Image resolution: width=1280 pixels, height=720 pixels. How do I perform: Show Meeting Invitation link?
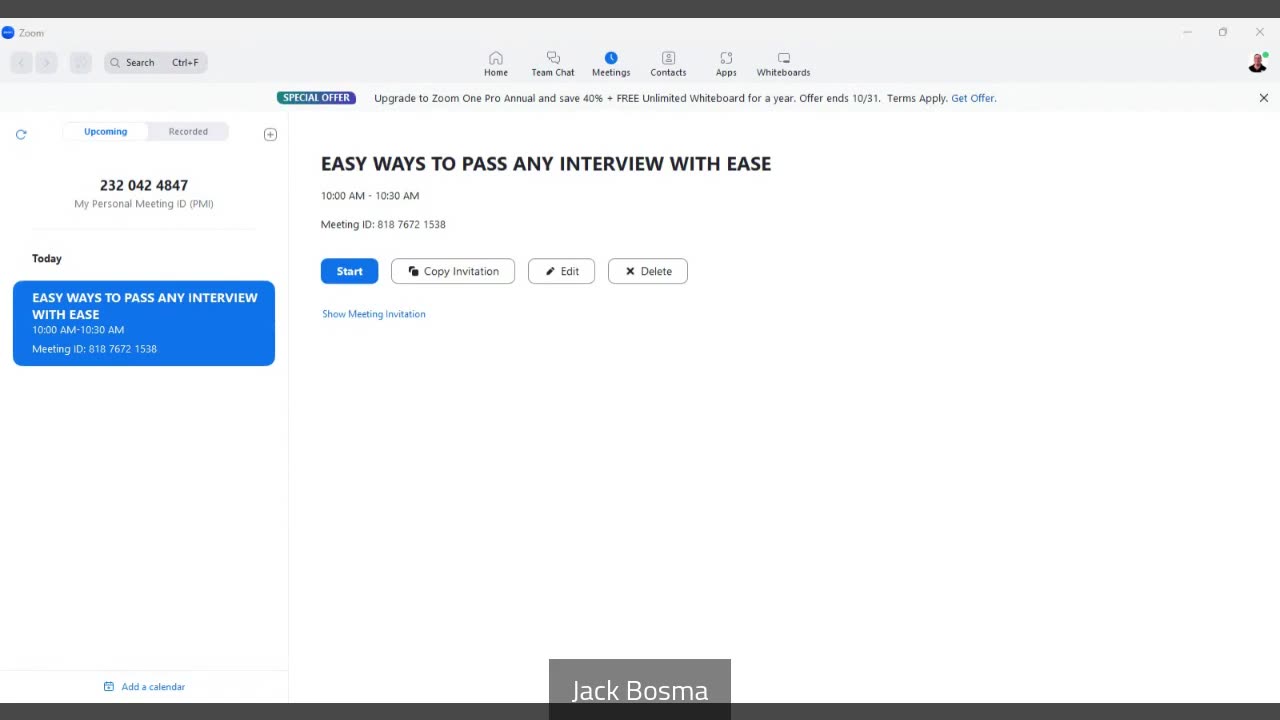(x=373, y=314)
